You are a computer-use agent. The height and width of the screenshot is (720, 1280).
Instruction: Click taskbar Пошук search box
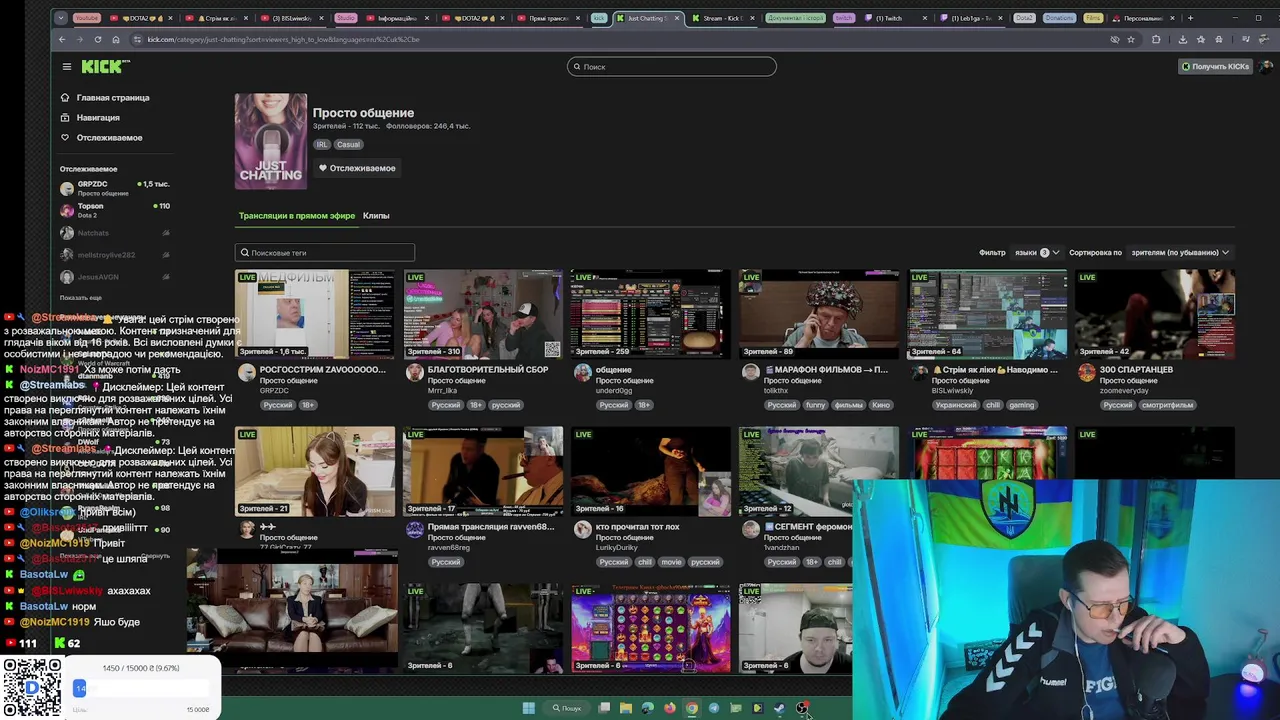point(566,708)
